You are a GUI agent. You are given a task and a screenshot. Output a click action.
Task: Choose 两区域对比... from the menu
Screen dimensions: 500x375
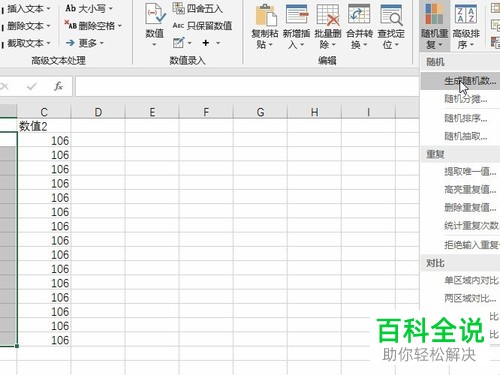[460, 298]
